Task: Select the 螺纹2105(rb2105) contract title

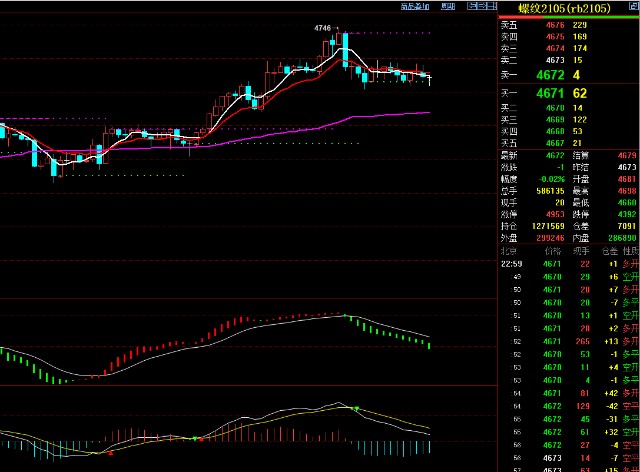Action: pyautogui.click(x=566, y=8)
